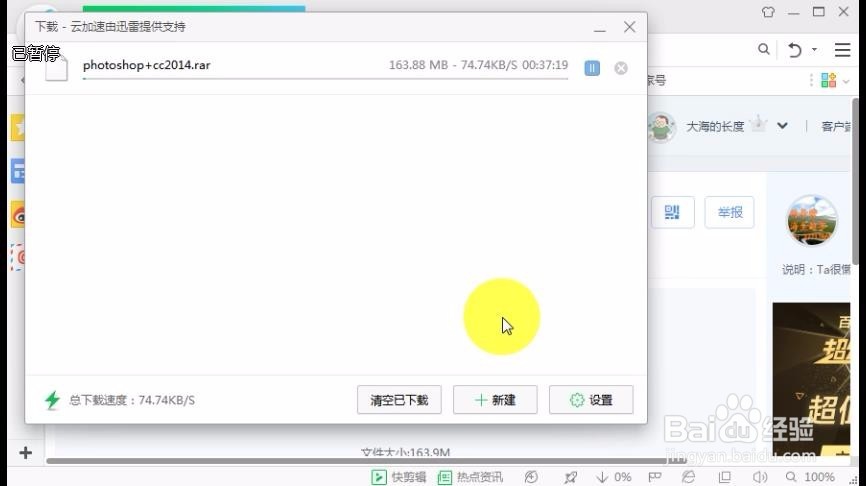The width and height of the screenshot is (866, 486).
Task: Click the photoshop+cc2014.rar file icon
Action: 56,67
